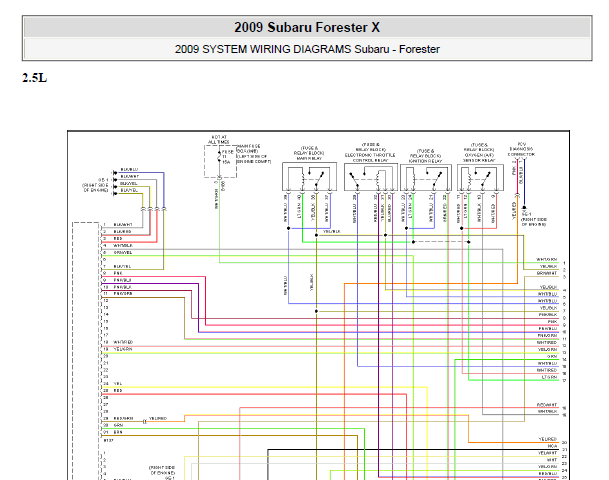Click the '2.5L' engine heading

35,78
